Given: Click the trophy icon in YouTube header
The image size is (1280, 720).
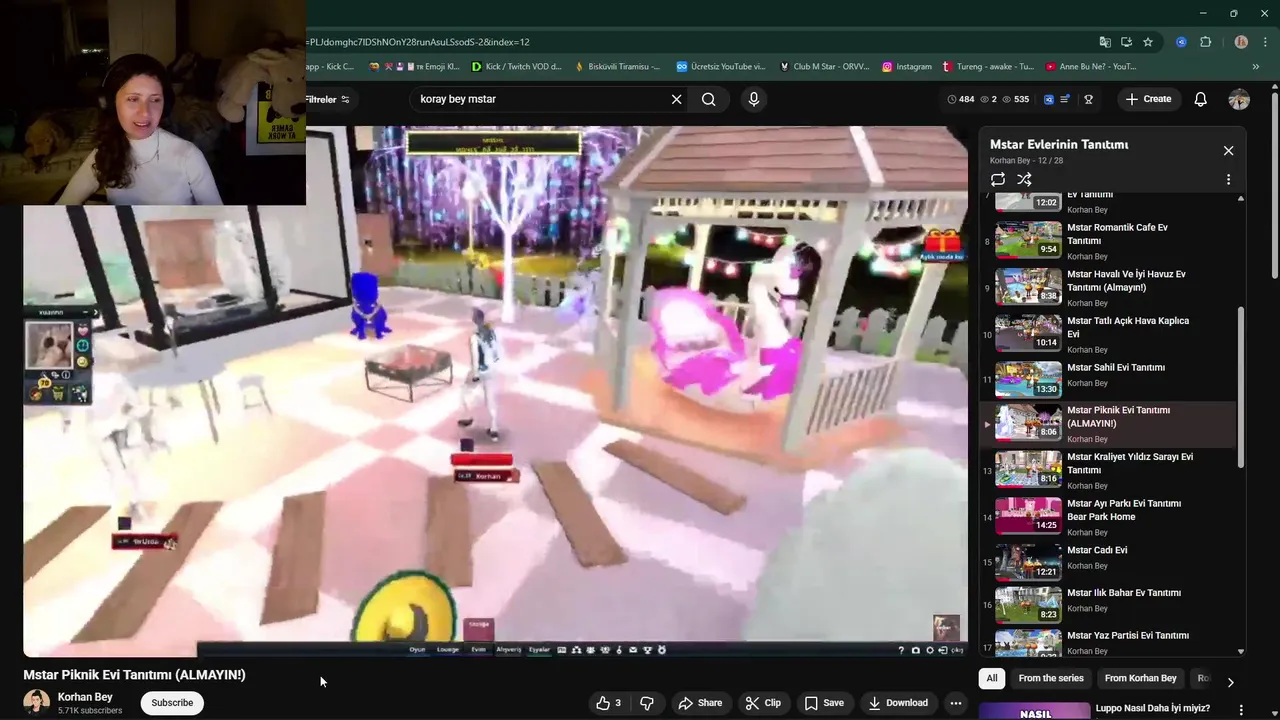Looking at the screenshot, I should pos(1088,99).
